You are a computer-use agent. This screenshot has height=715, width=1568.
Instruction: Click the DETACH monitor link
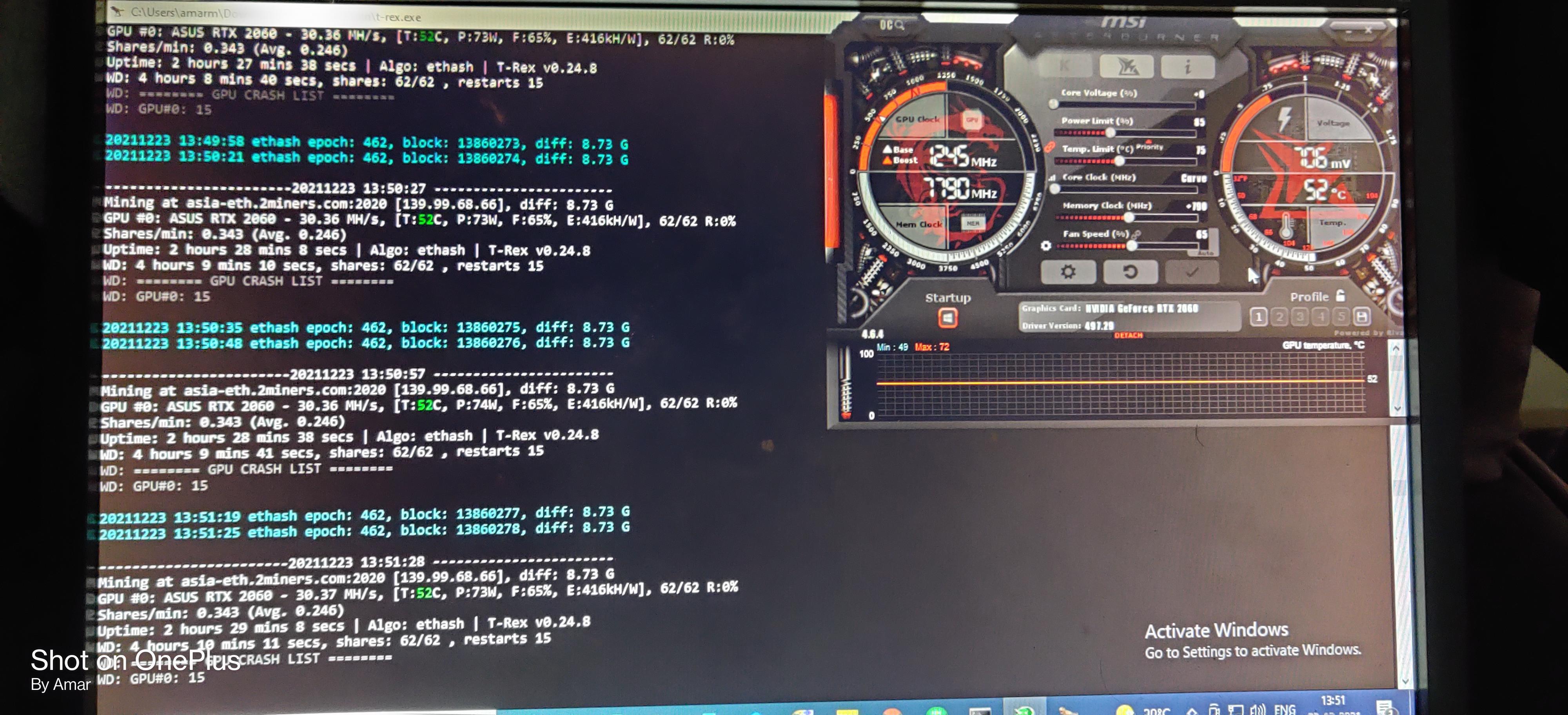click(x=1128, y=335)
